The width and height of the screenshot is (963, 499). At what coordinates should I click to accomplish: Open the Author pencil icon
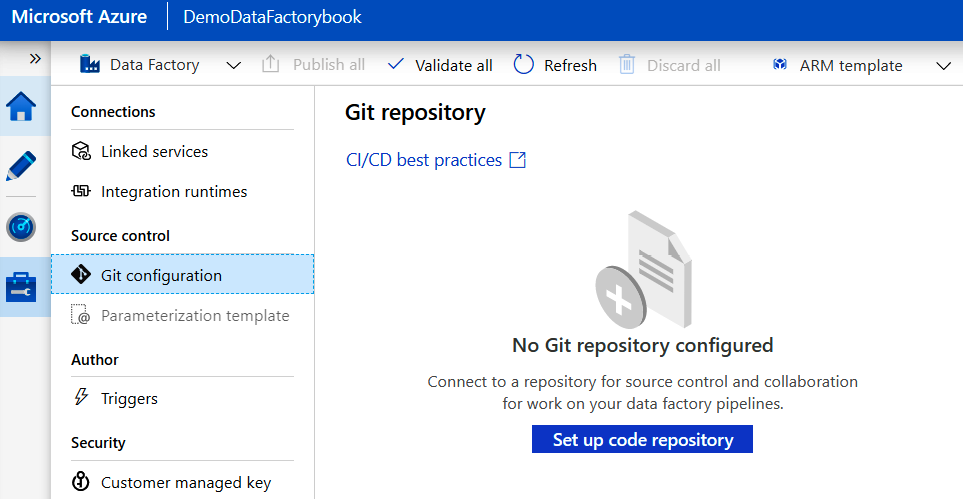22,166
